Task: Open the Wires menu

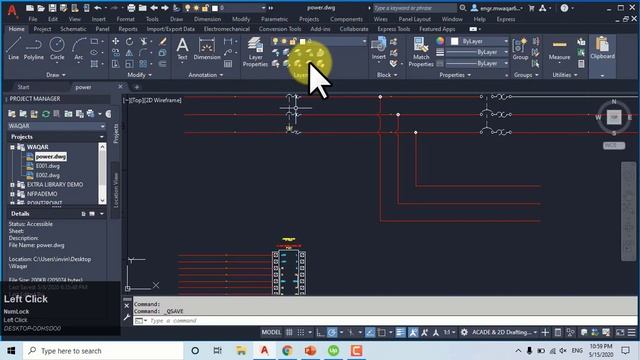Action: tap(380, 19)
